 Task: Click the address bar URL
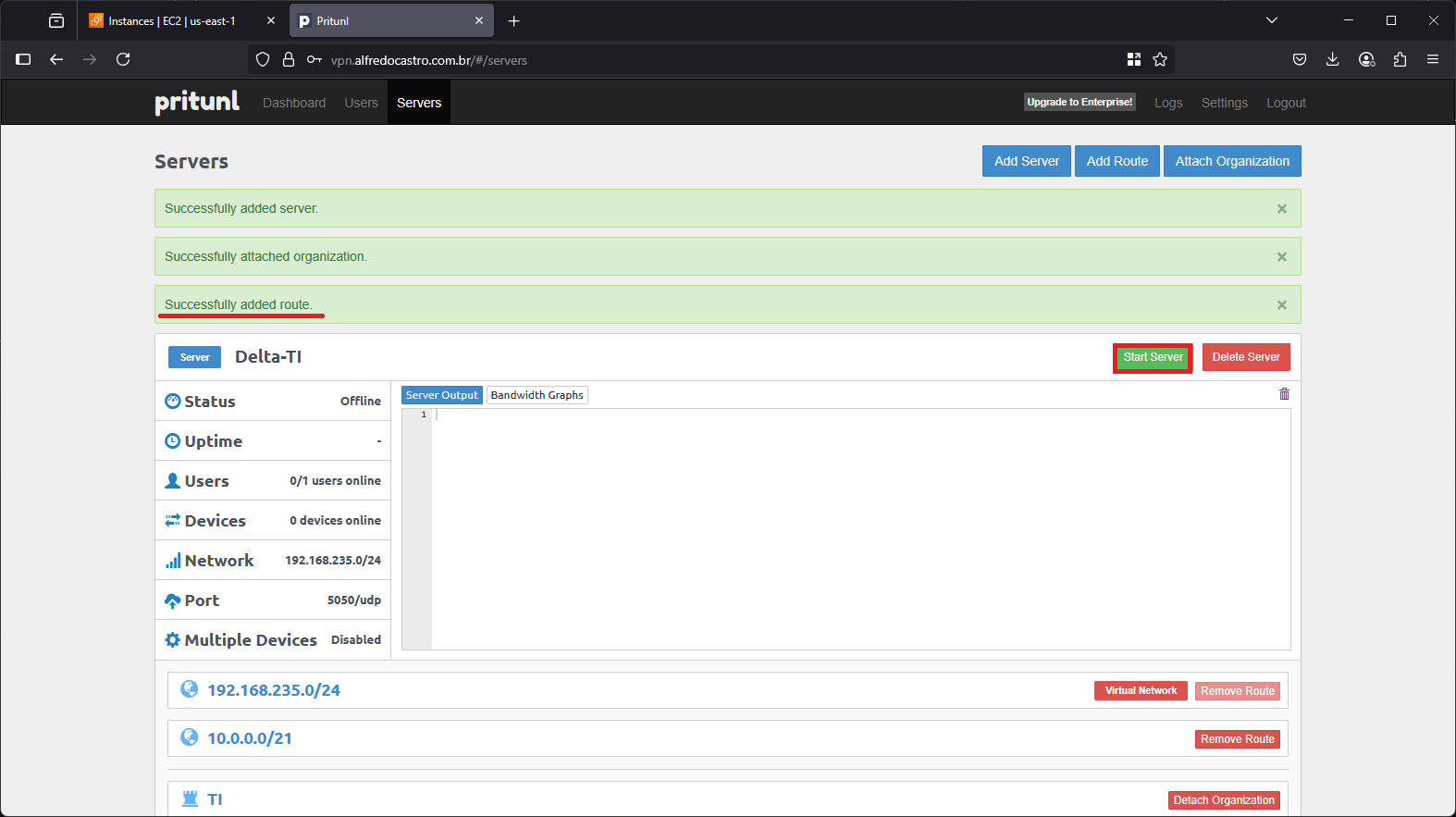coord(429,60)
